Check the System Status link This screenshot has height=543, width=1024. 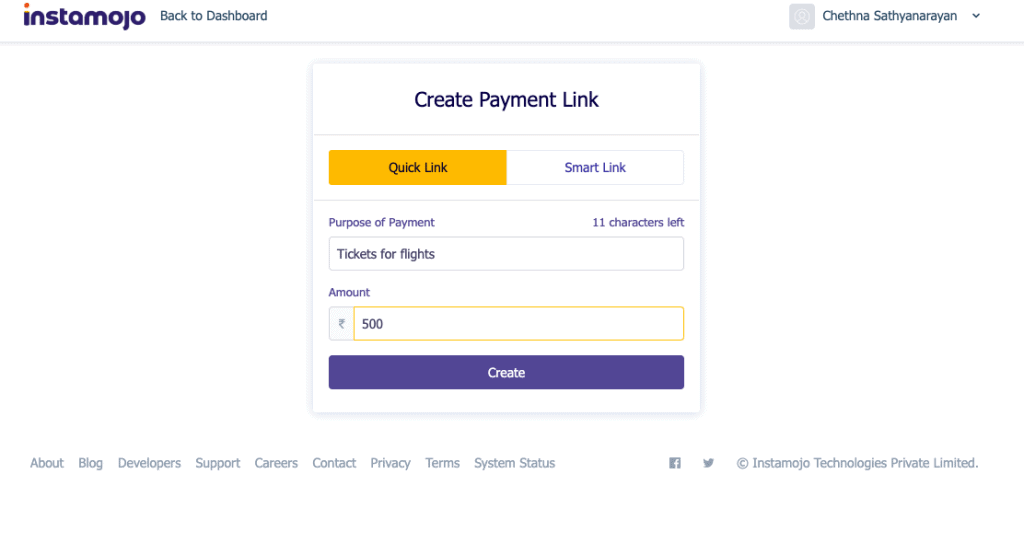(514, 463)
